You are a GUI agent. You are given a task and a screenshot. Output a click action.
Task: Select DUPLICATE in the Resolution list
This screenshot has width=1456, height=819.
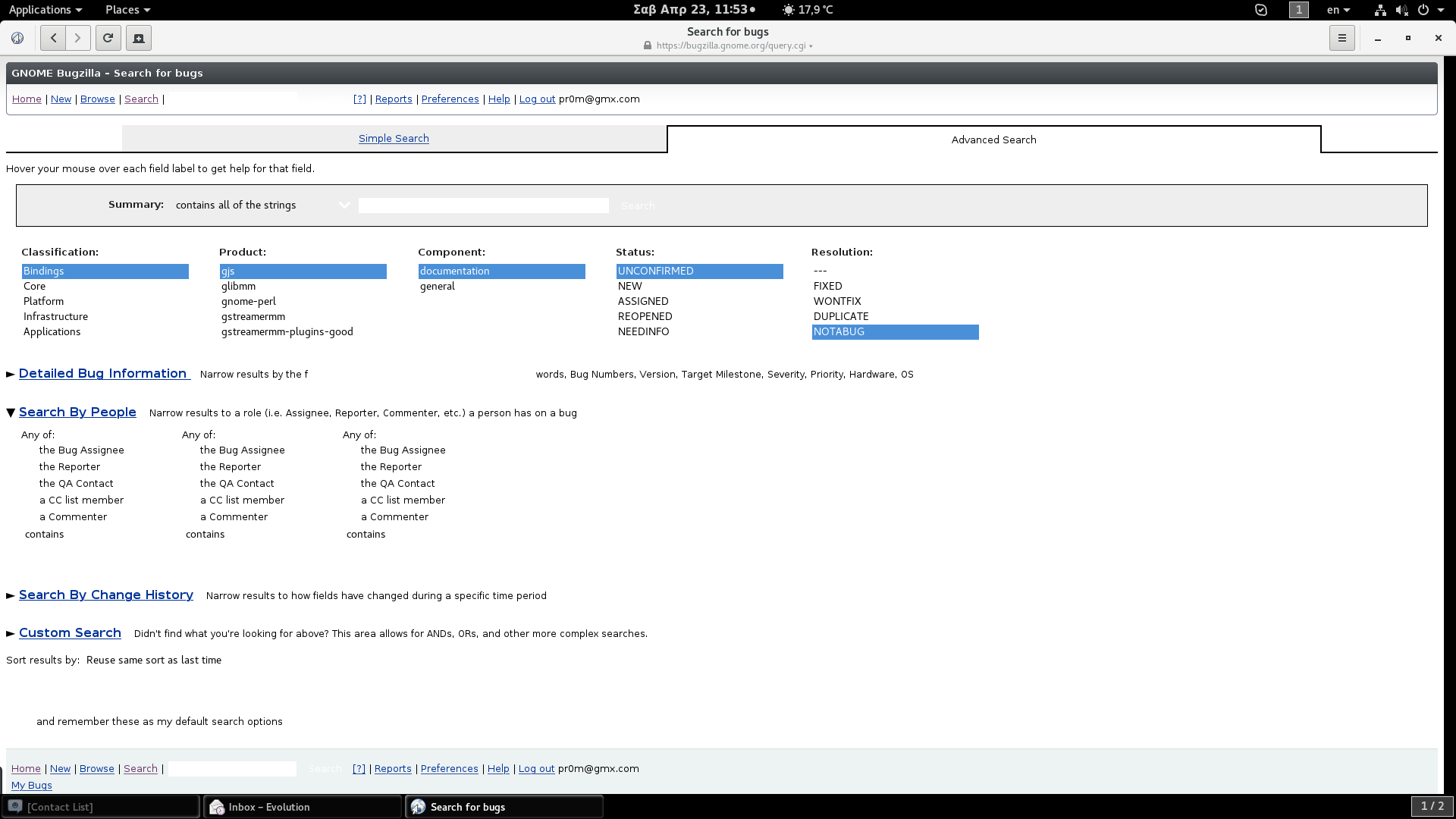896,316
